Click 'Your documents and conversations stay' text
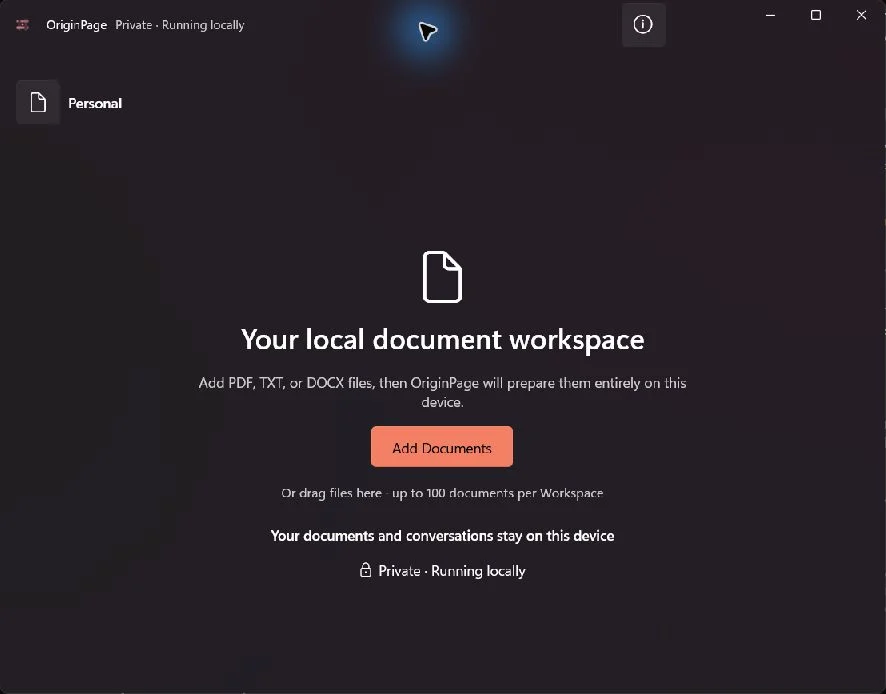 442,536
